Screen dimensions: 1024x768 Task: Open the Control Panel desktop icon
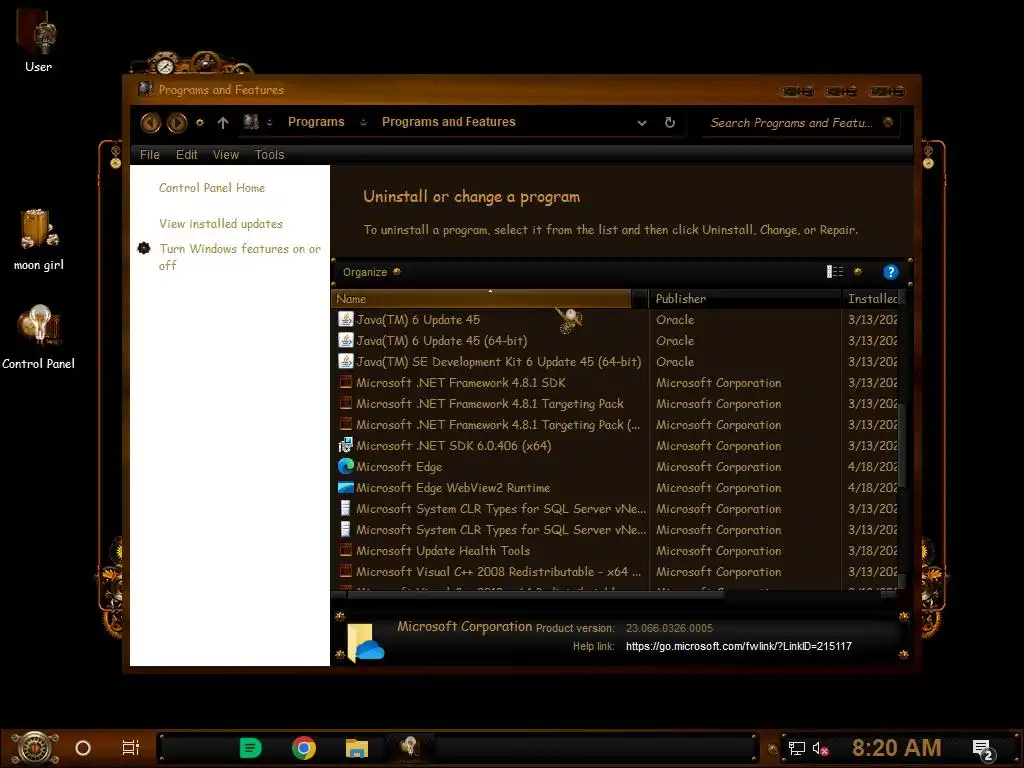[x=39, y=338]
